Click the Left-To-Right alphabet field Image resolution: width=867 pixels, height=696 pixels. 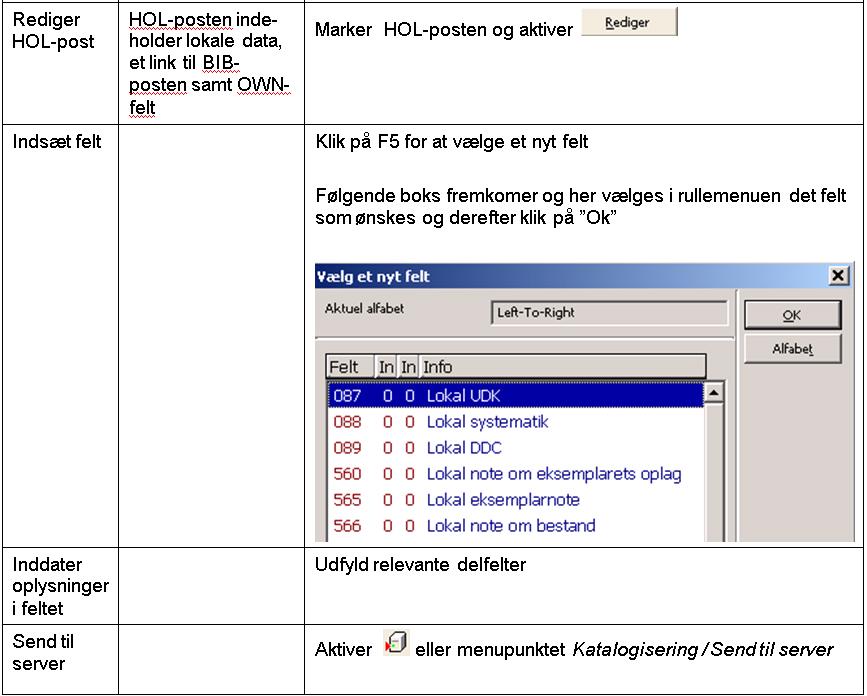[x=610, y=313]
